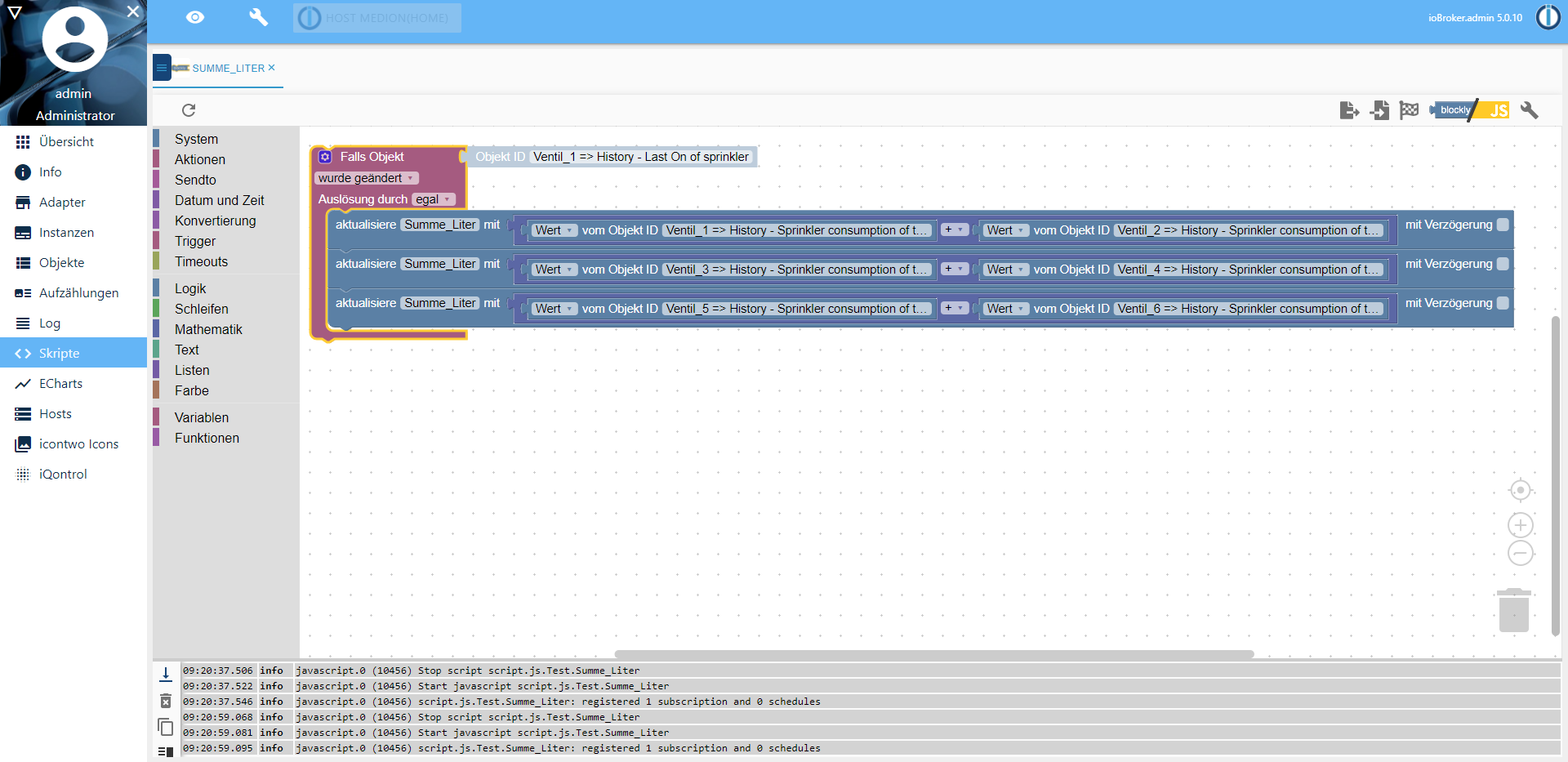Select the SUMME_LITER script tab
Screen dimensions: 1568x762
228,69
